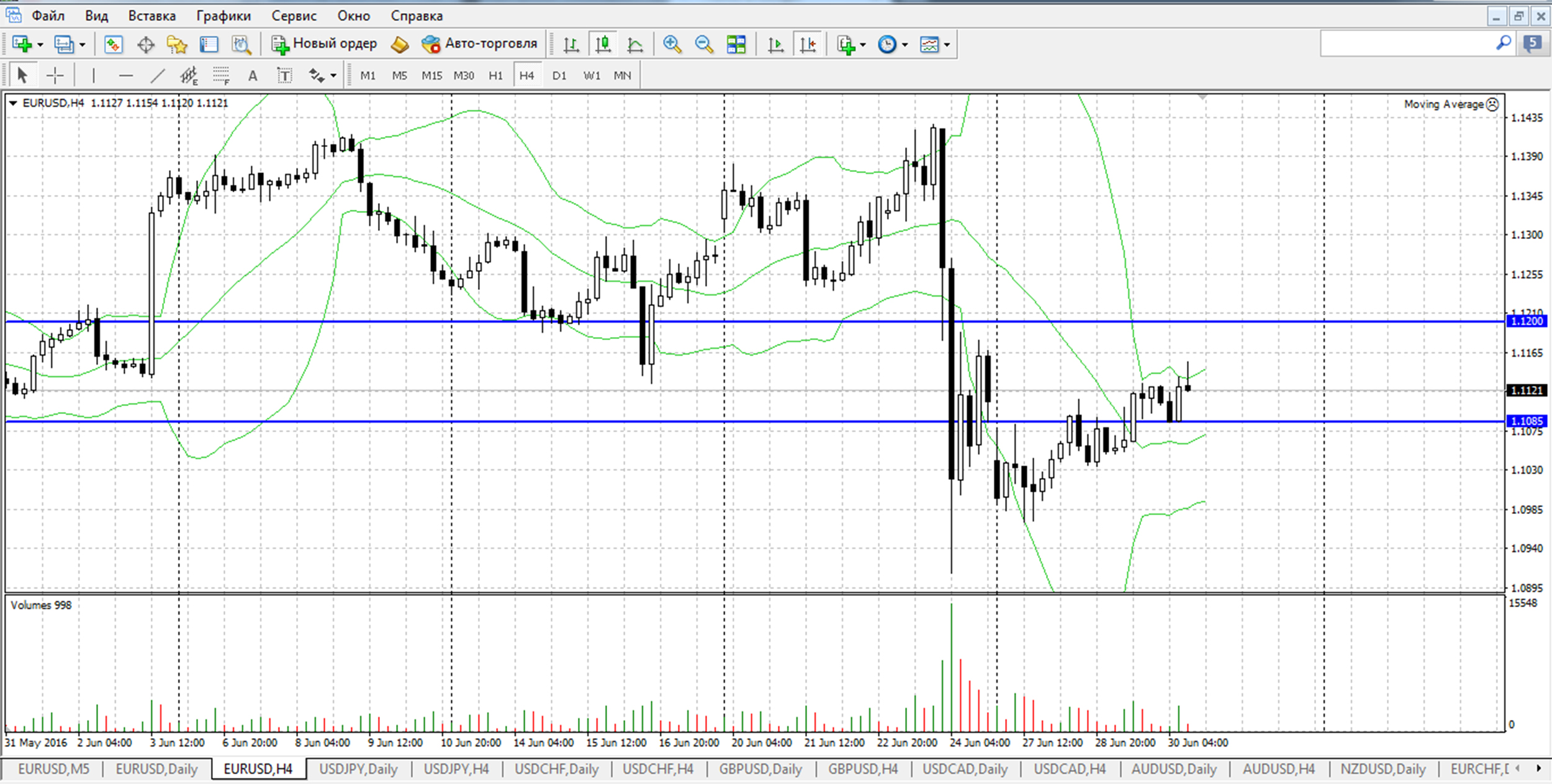This screenshot has height=784, width=1552.
Task: Switch timeframe to MN
Action: [622, 76]
